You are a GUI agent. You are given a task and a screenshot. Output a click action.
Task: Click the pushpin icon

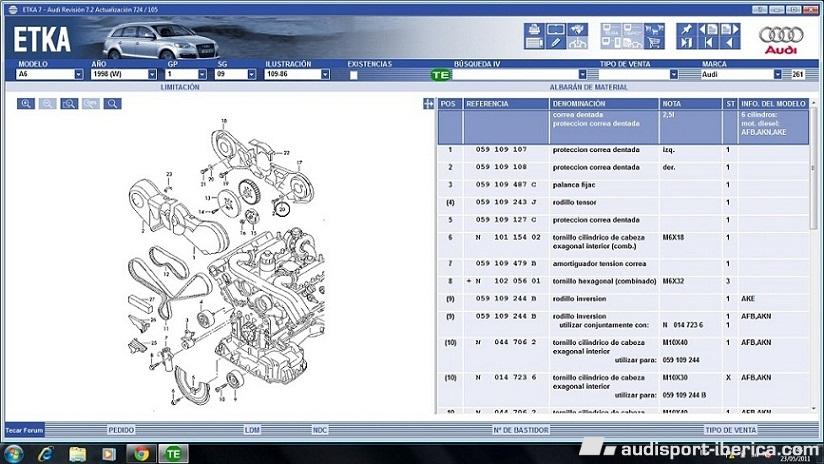(686, 29)
